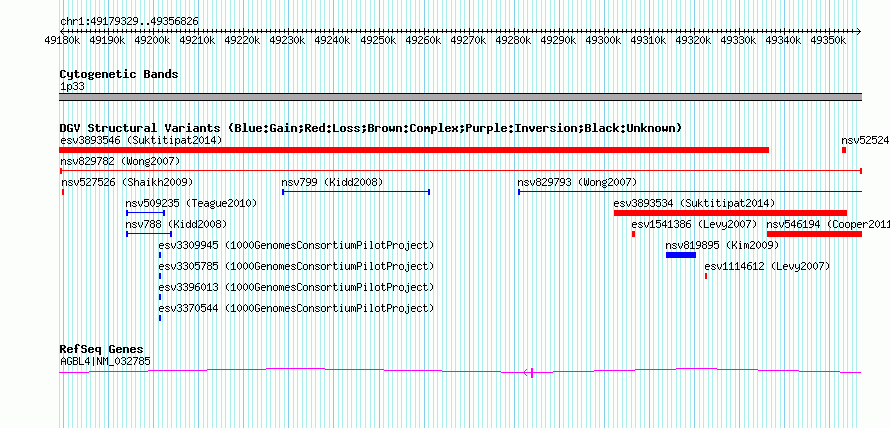Open the RefSeq Genes track heading
Image resolution: width=890 pixels, height=428 pixels.
point(101,349)
